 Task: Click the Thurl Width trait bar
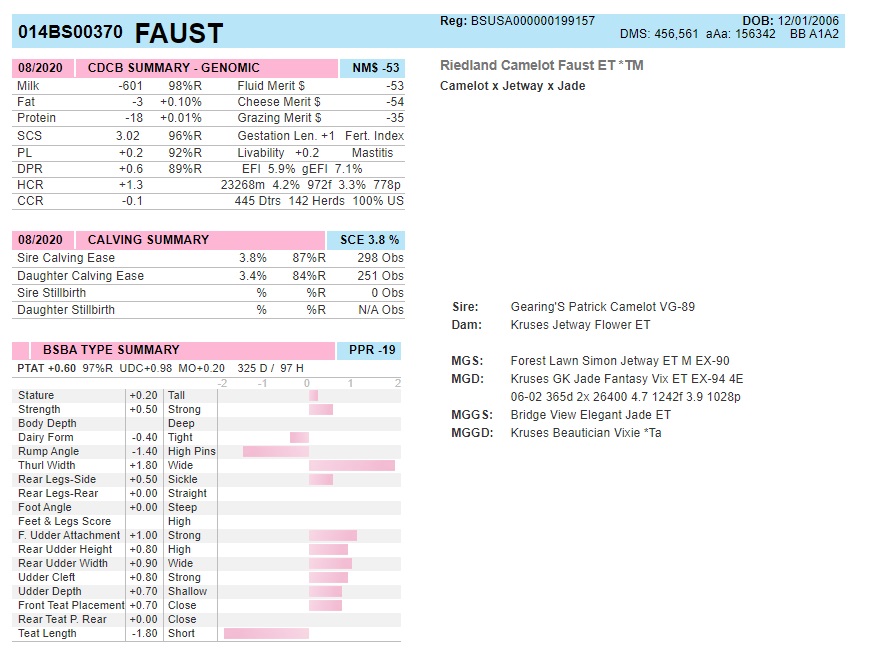click(x=351, y=465)
